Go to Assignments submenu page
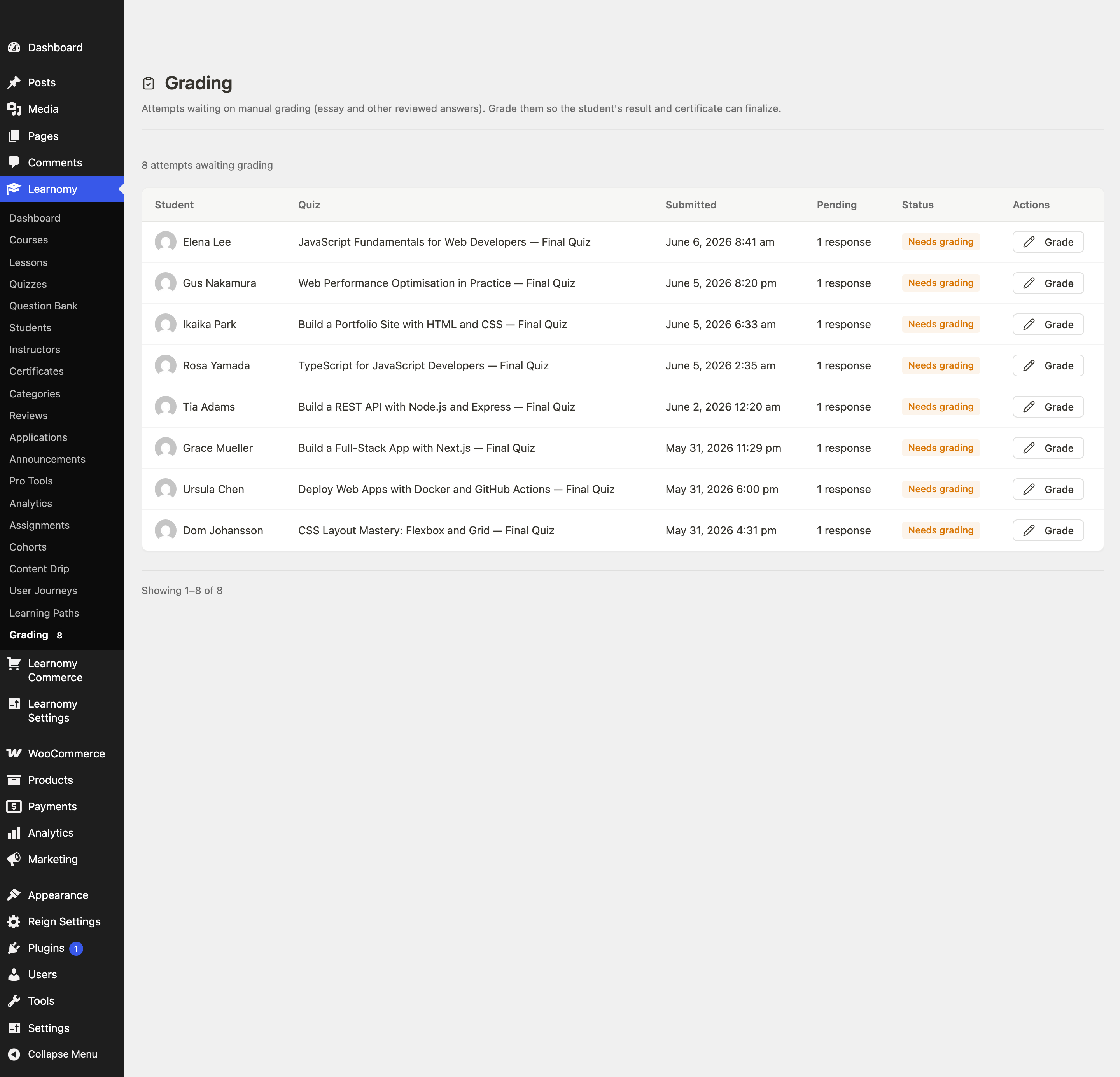Screen dimensions: 1120x1077 coord(39,525)
